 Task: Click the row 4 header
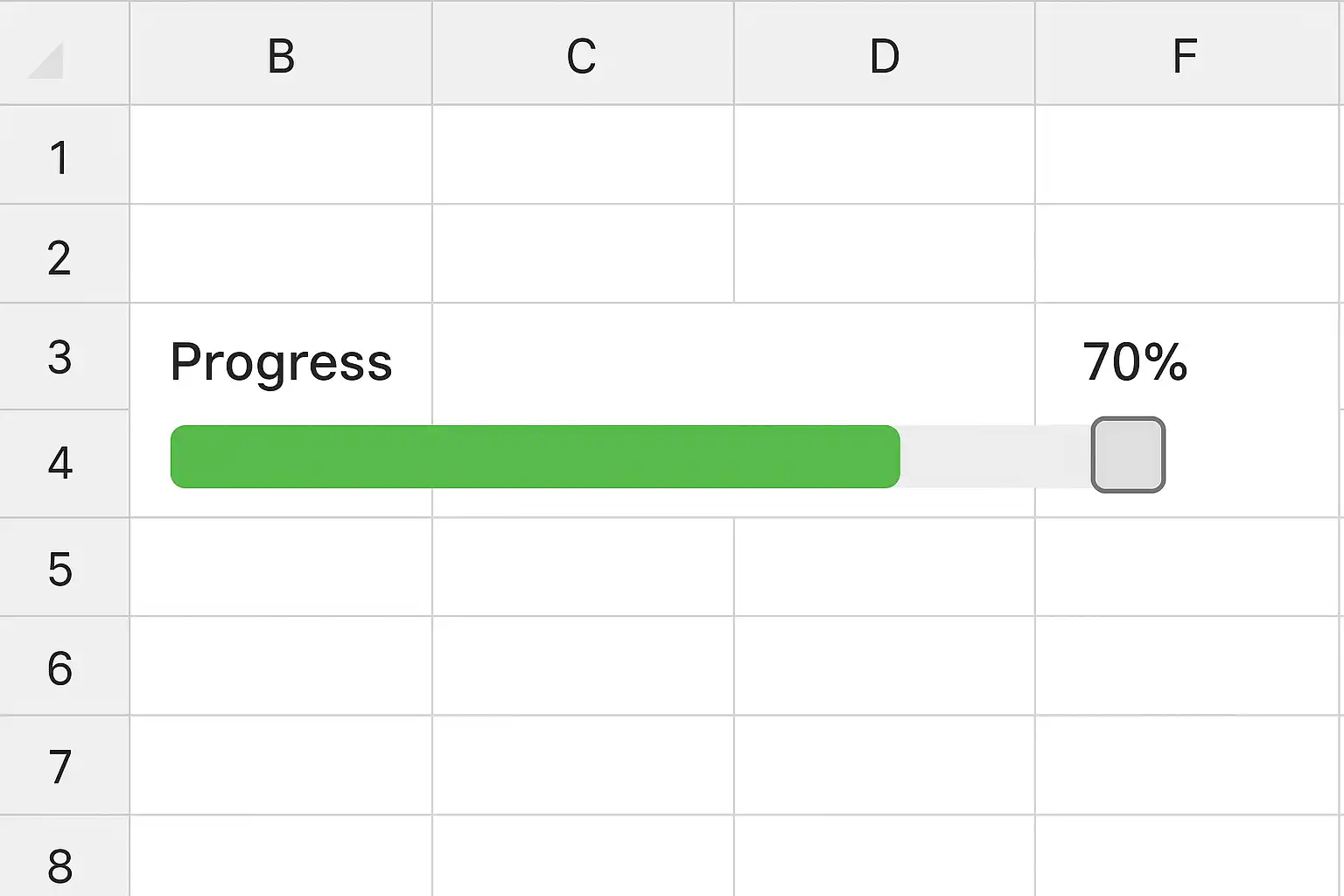point(59,463)
